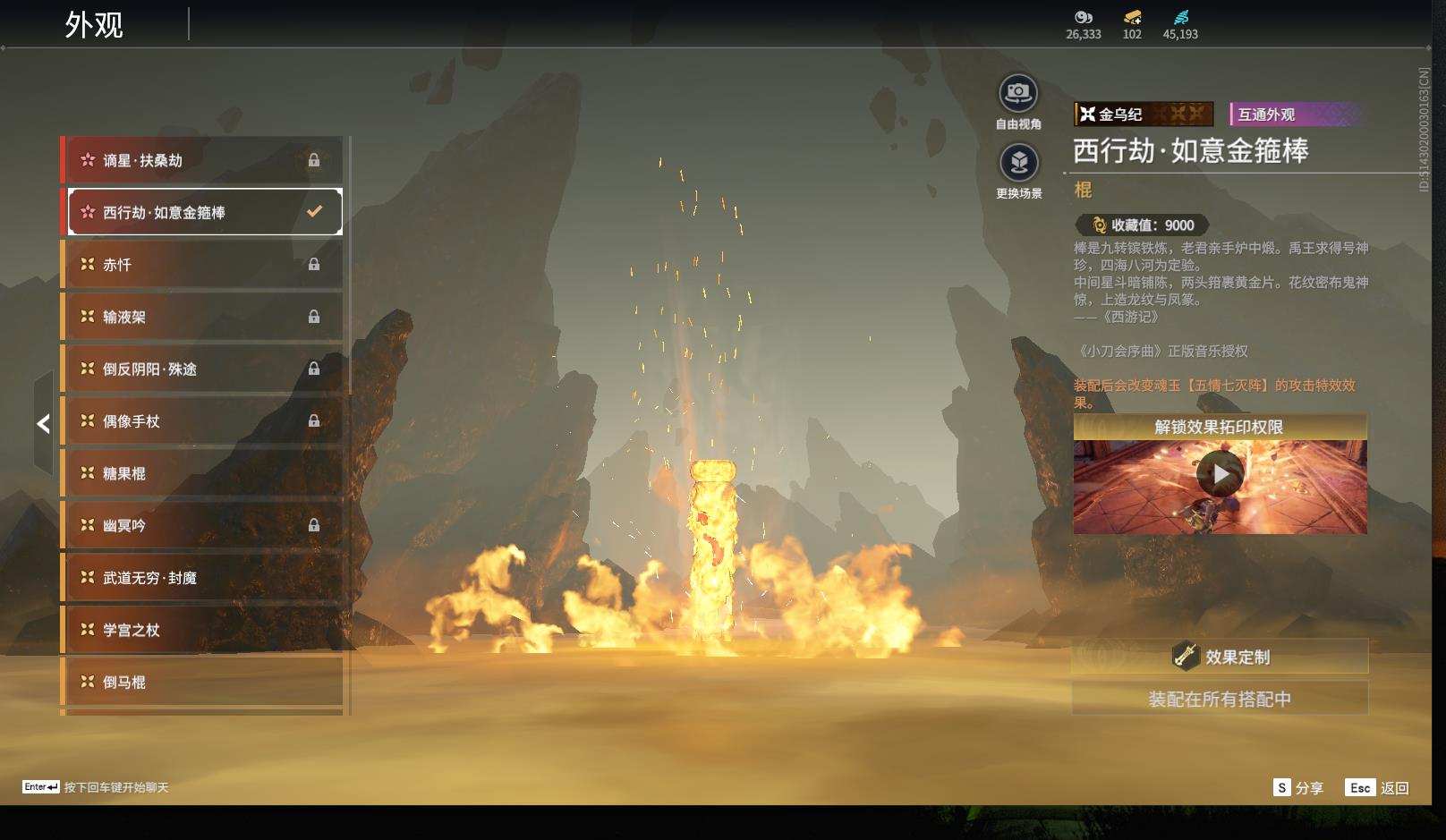The image size is (1446, 840).
Task: Select the 学宫之杖 skin entry
Action: click(x=202, y=630)
